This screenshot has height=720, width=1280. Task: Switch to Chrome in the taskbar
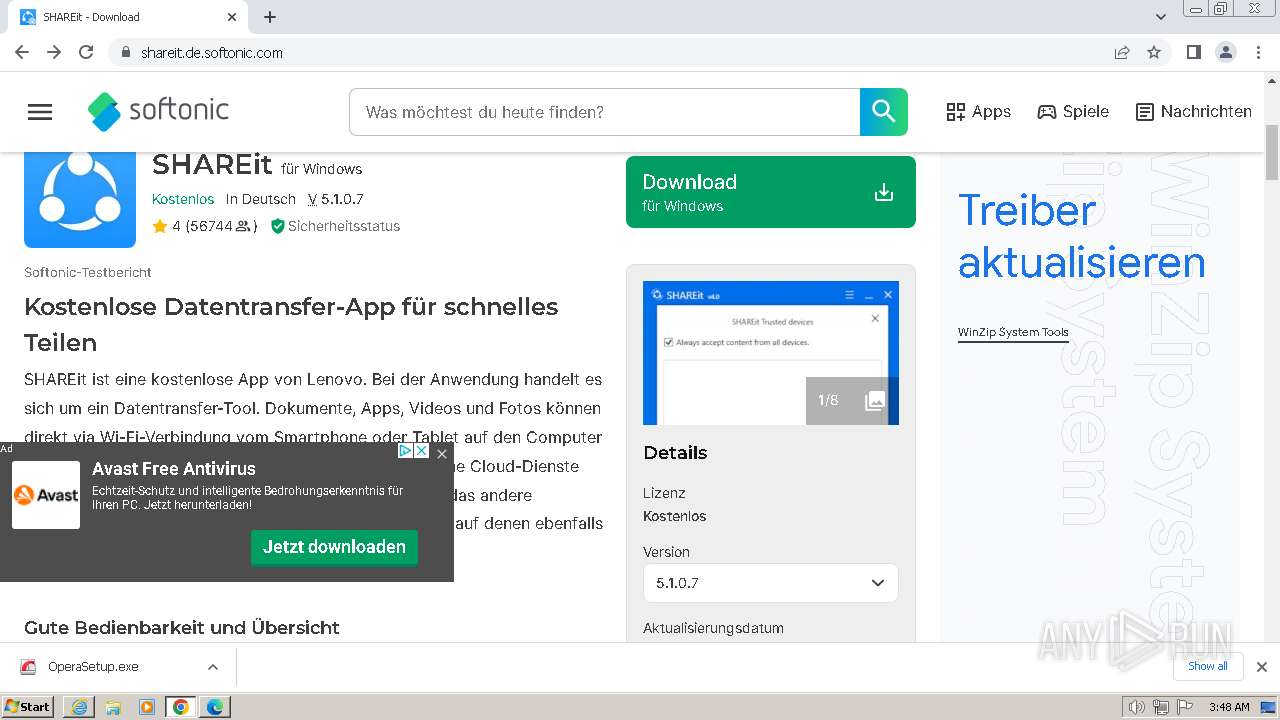pyautogui.click(x=181, y=707)
